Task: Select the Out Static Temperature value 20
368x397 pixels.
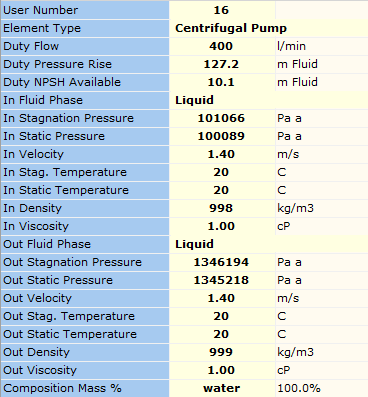Action: click(x=221, y=334)
